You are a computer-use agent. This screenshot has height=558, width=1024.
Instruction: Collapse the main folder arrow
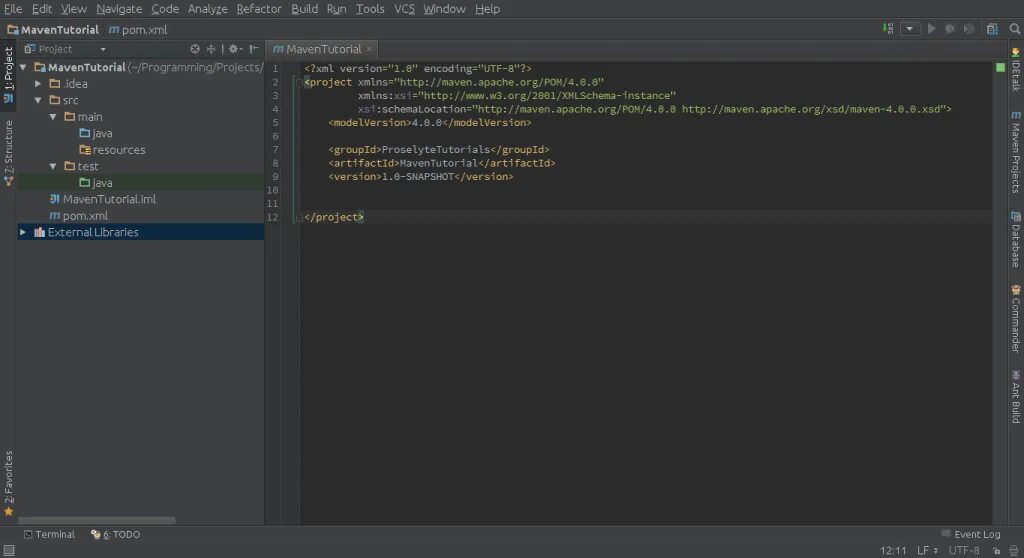pyautogui.click(x=53, y=117)
